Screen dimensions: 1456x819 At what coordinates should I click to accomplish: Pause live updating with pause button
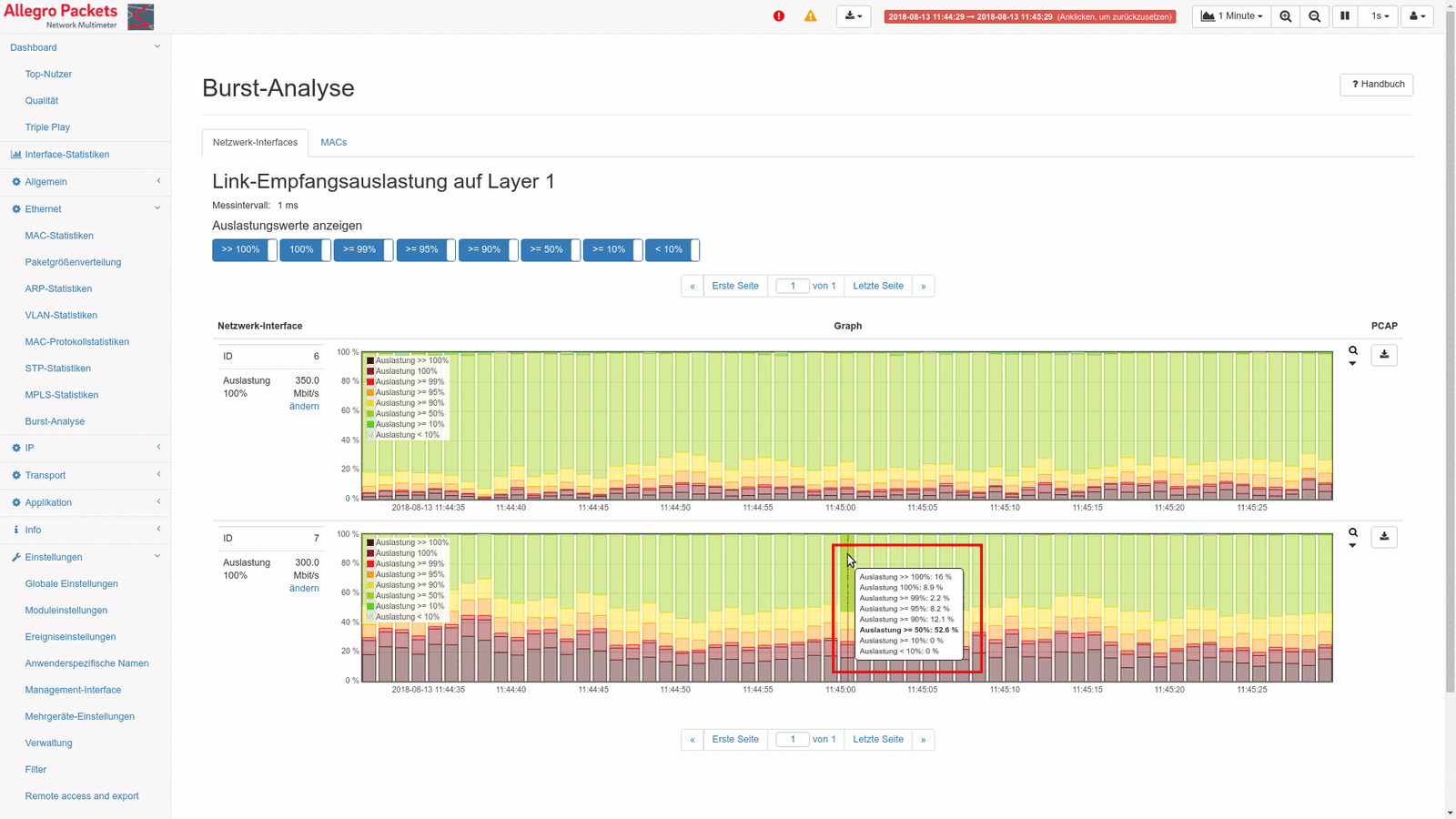[x=1345, y=16]
